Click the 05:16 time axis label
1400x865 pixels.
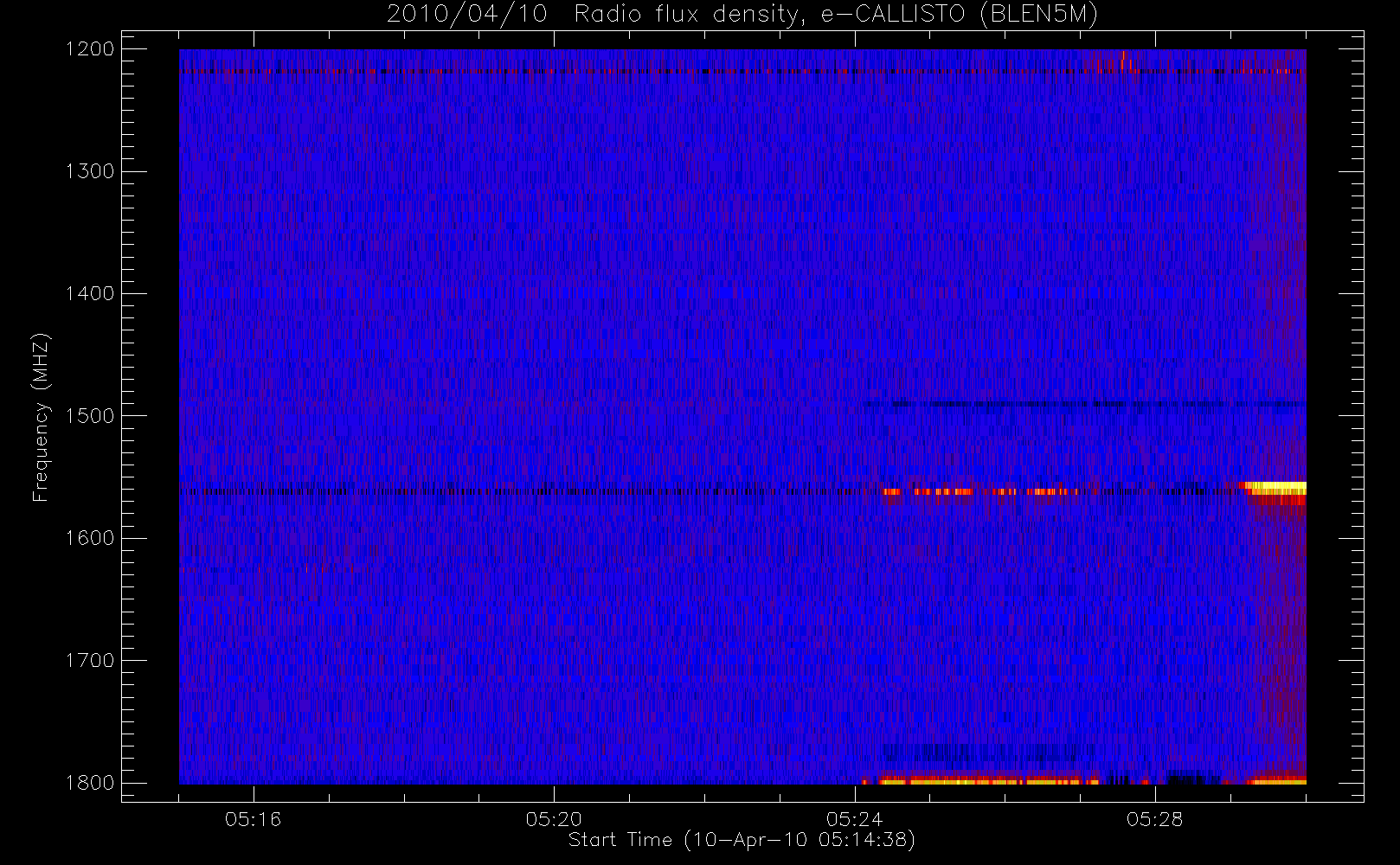(x=254, y=819)
